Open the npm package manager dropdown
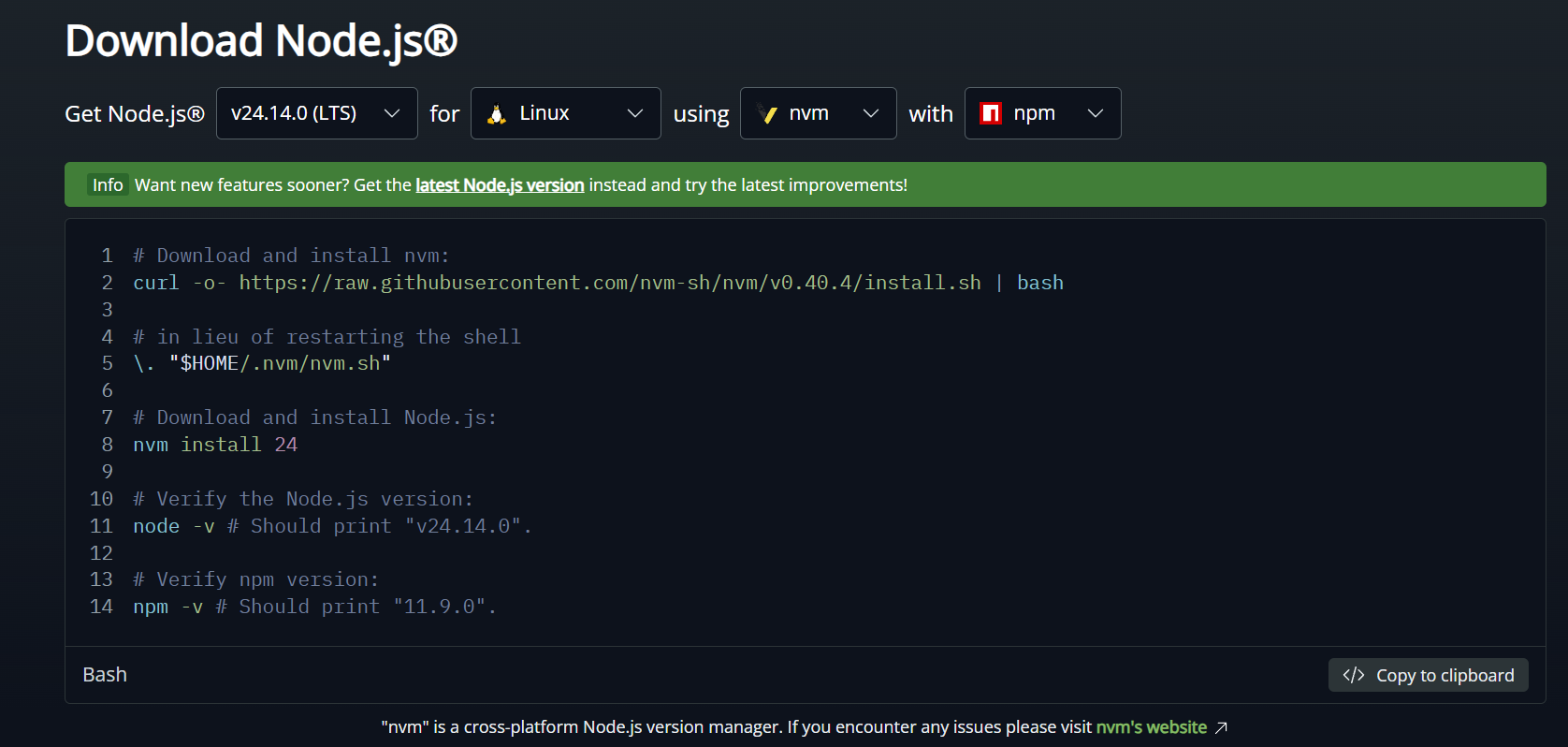This screenshot has width=1568, height=747. tap(1042, 113)
